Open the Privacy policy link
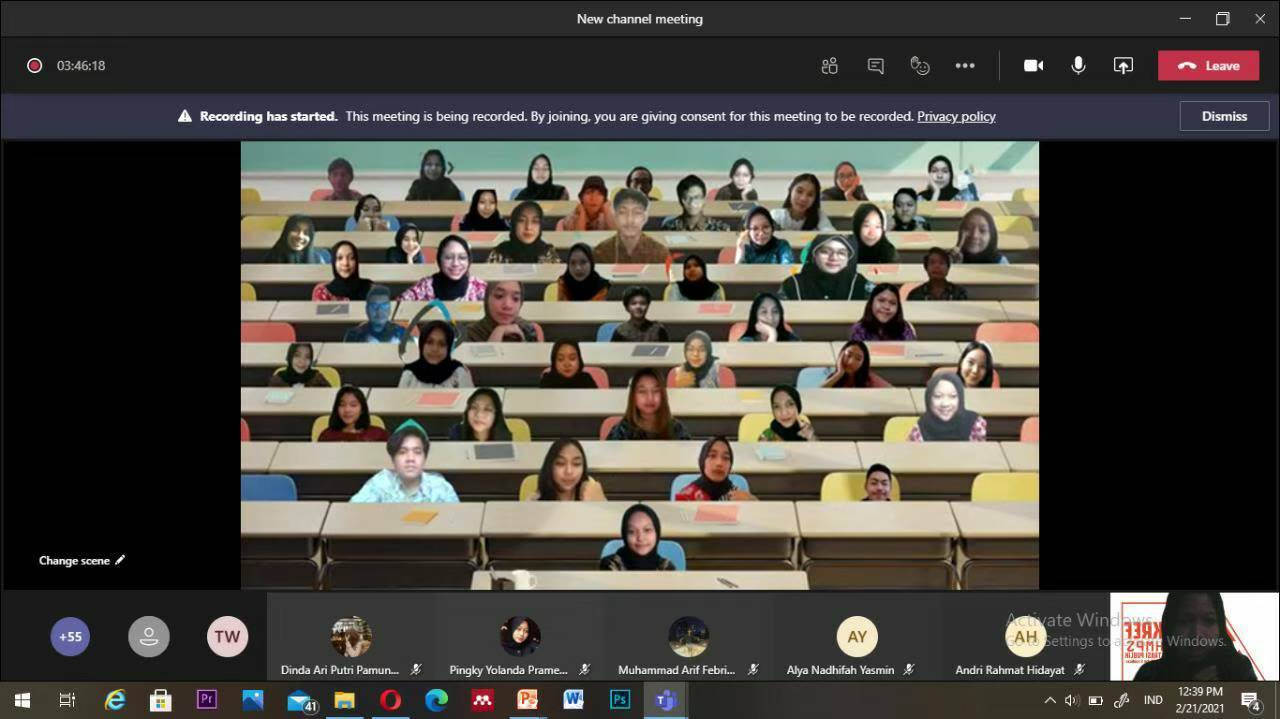 coord(956,116)
